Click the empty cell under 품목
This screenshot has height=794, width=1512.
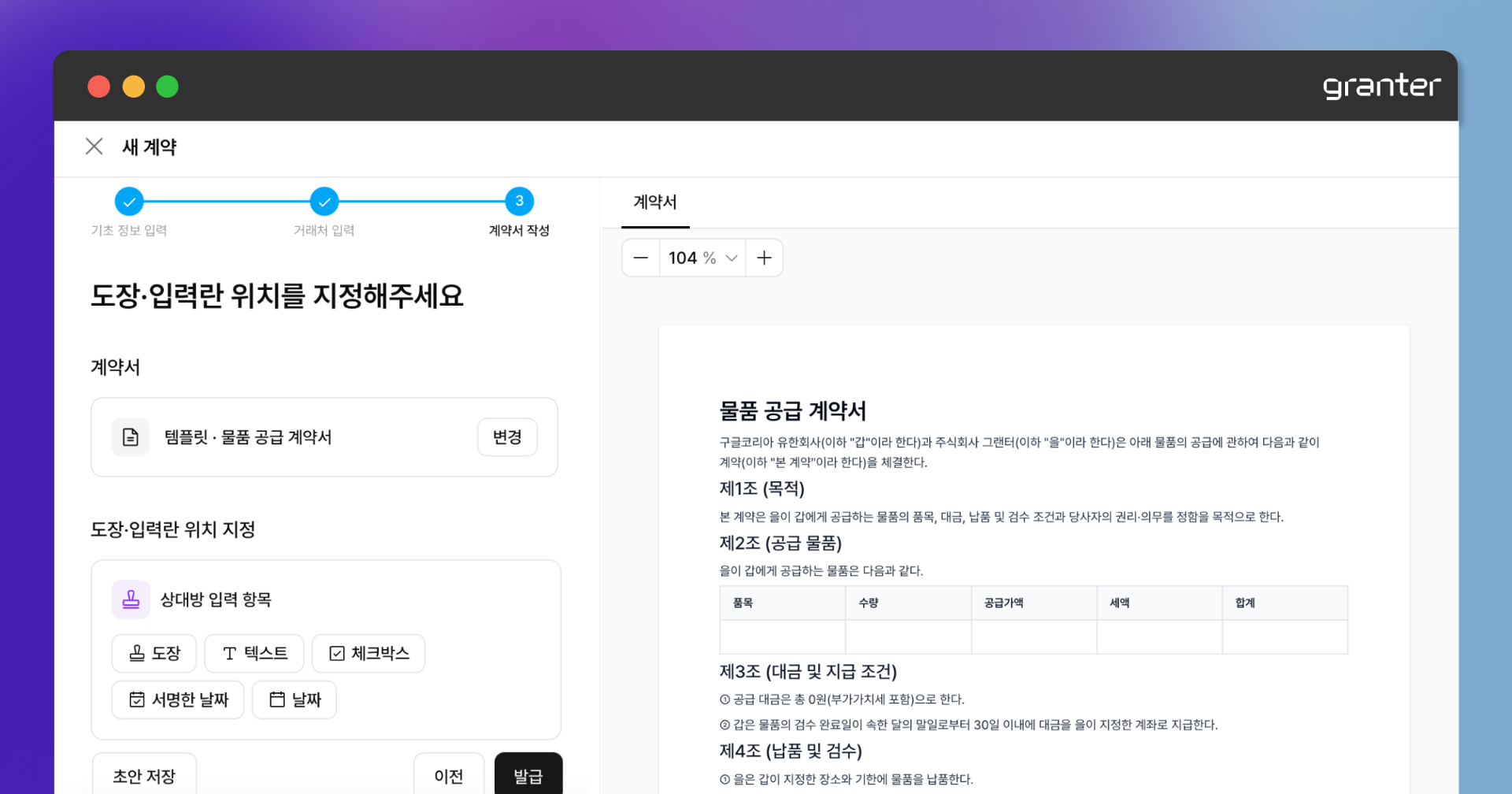783,636
